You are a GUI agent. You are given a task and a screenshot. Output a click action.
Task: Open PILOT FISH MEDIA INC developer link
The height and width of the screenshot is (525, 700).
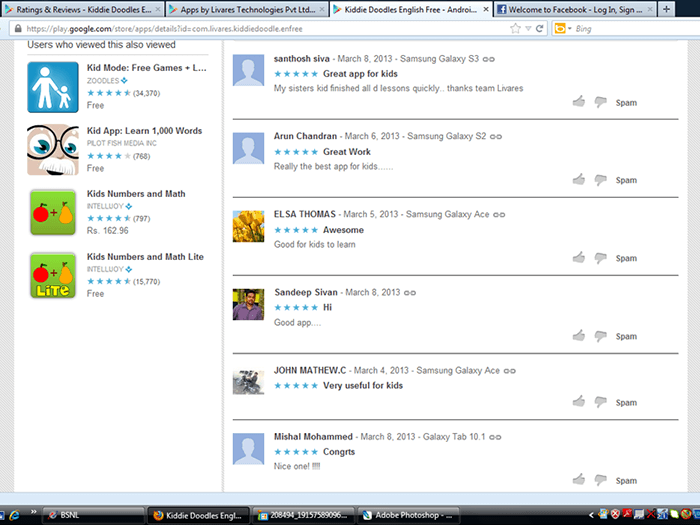coord(121,143)
